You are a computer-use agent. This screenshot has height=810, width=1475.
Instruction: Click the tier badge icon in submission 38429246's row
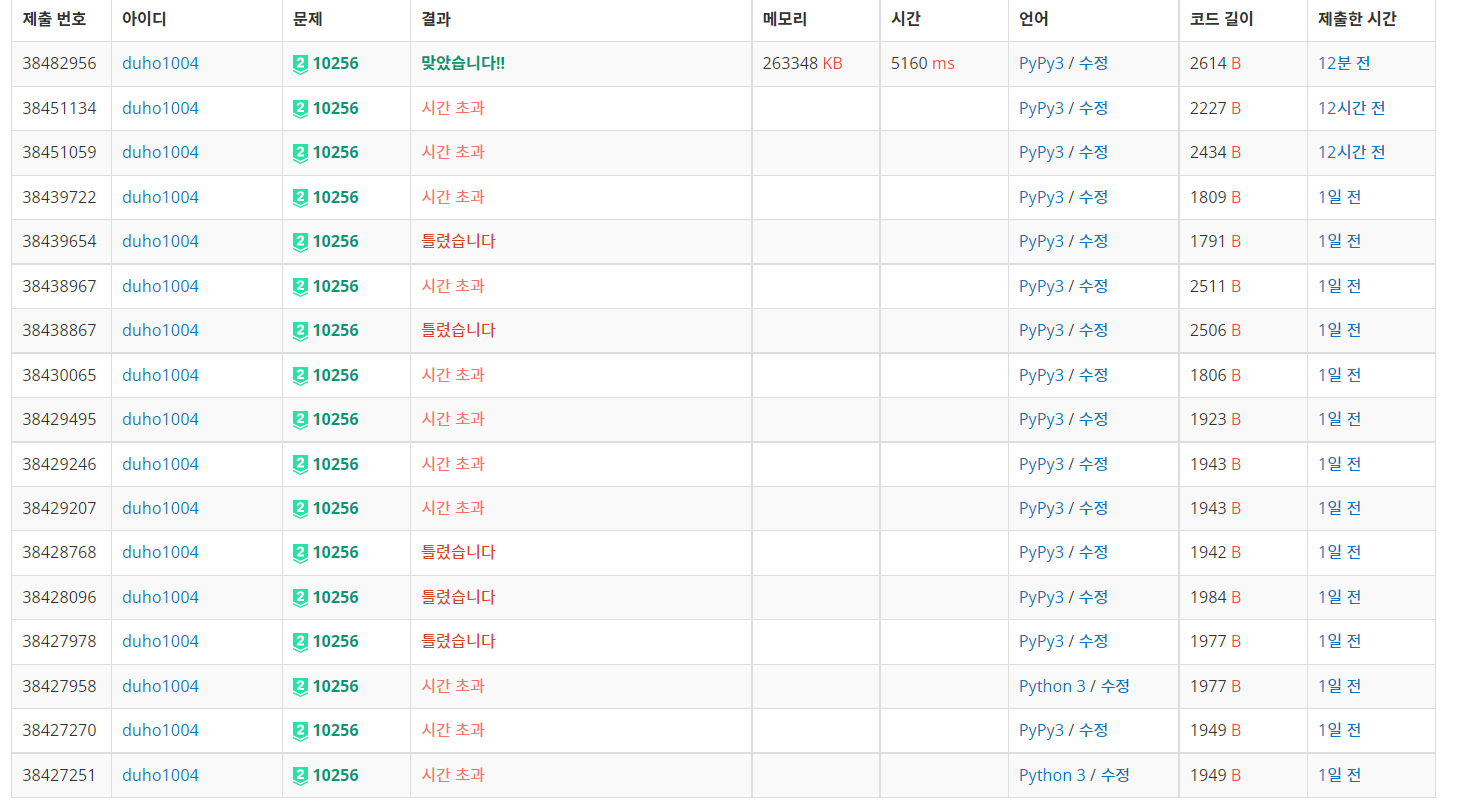click(x=300, y=464)
